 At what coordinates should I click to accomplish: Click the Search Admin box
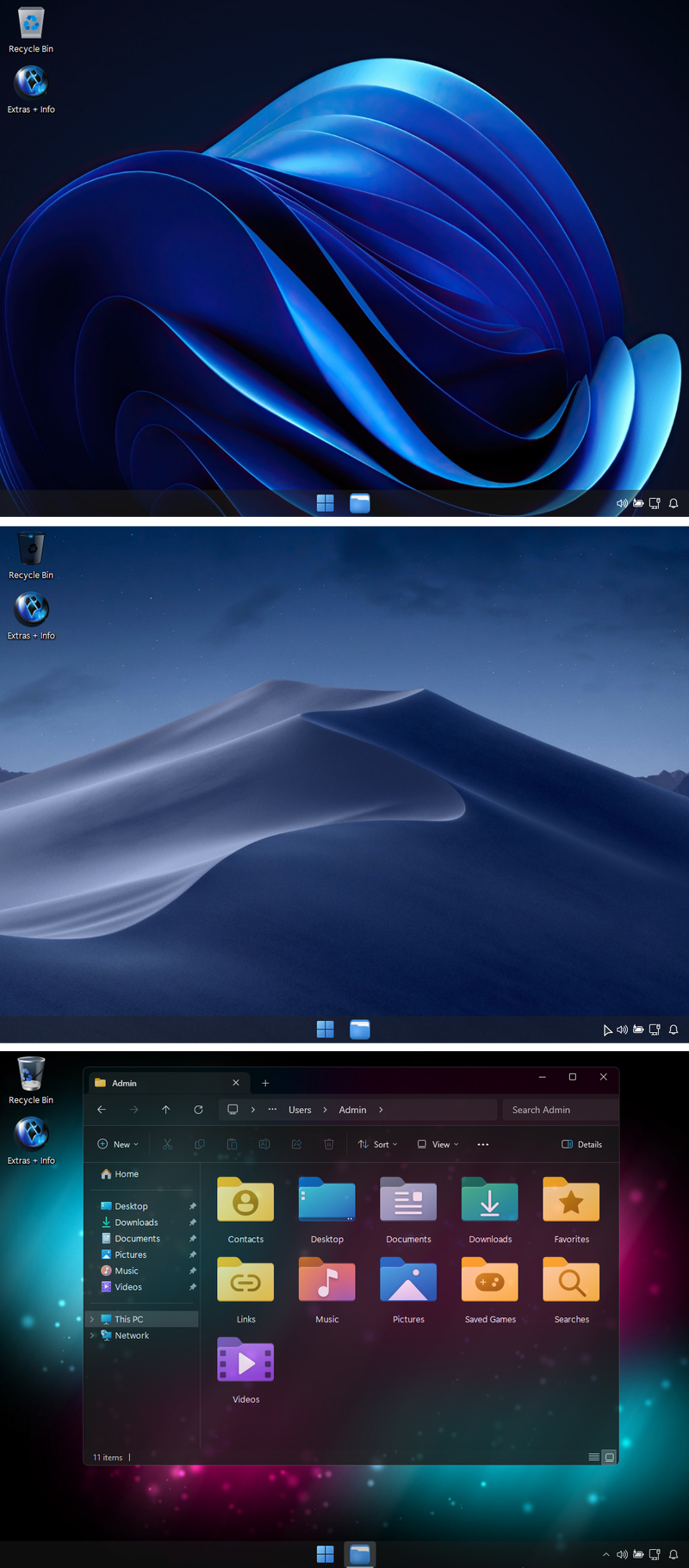pyautogui.click(x=560, y=1110)
